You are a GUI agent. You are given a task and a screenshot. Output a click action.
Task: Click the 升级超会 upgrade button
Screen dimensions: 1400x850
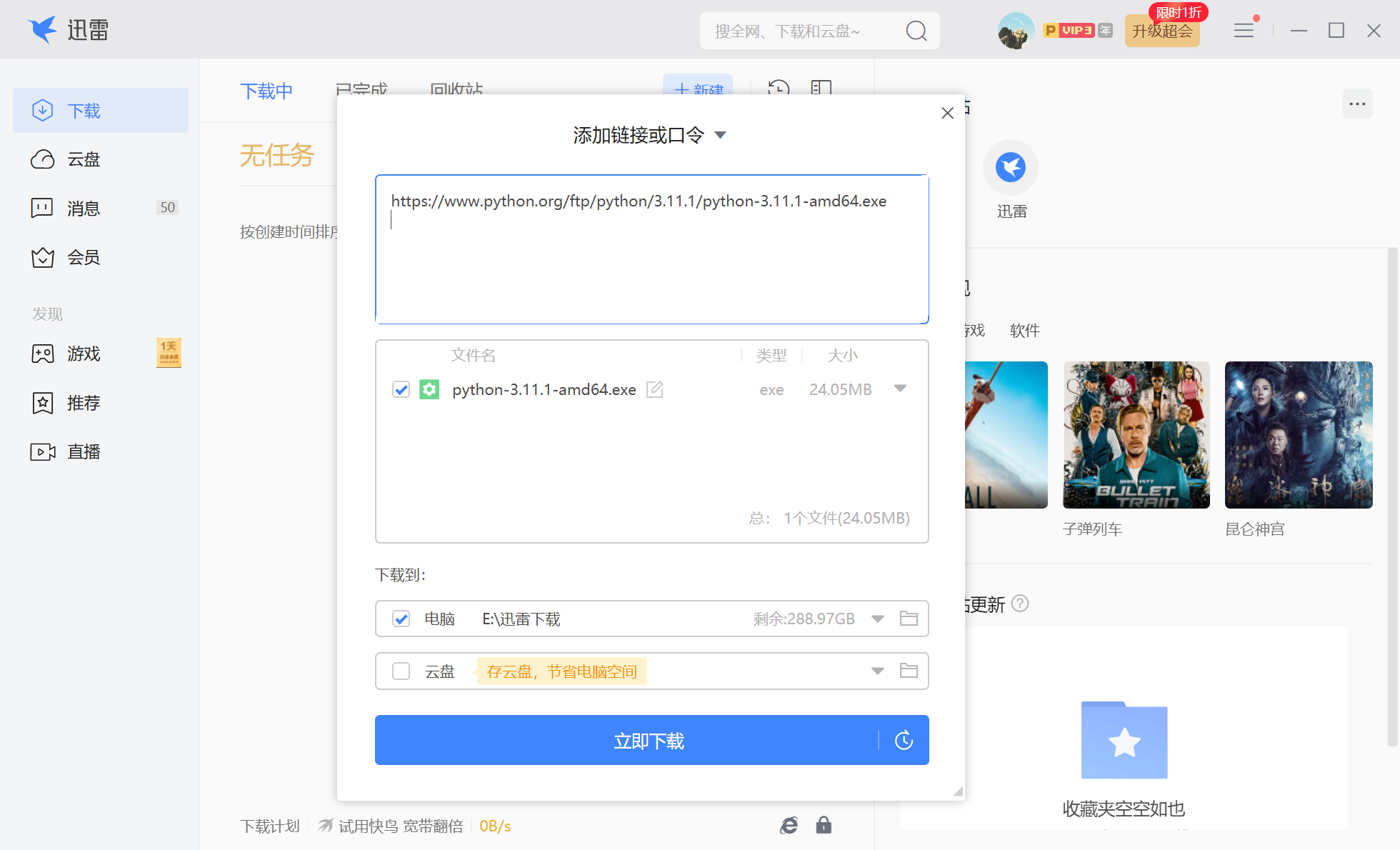1162,31
